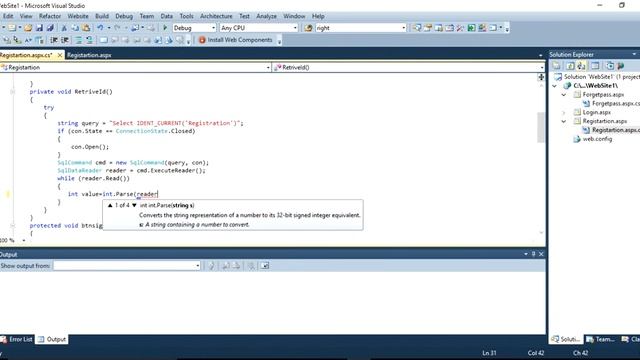Save the current file with Save icon
Image resolution: width=640 pixels, height=360 pixels.
coord(39,28)
